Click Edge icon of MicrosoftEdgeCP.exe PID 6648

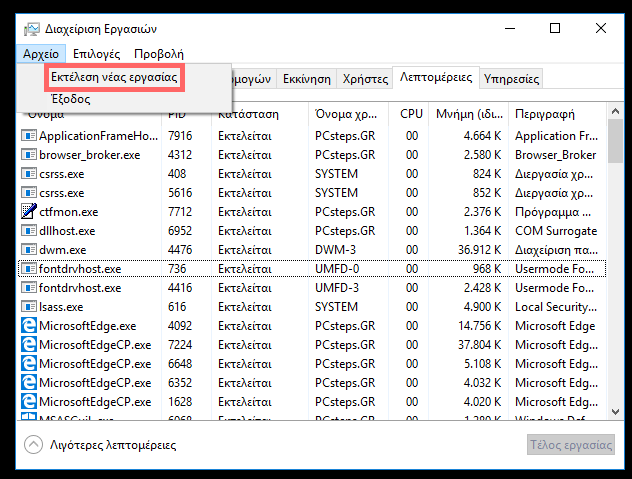click(29, 363)
